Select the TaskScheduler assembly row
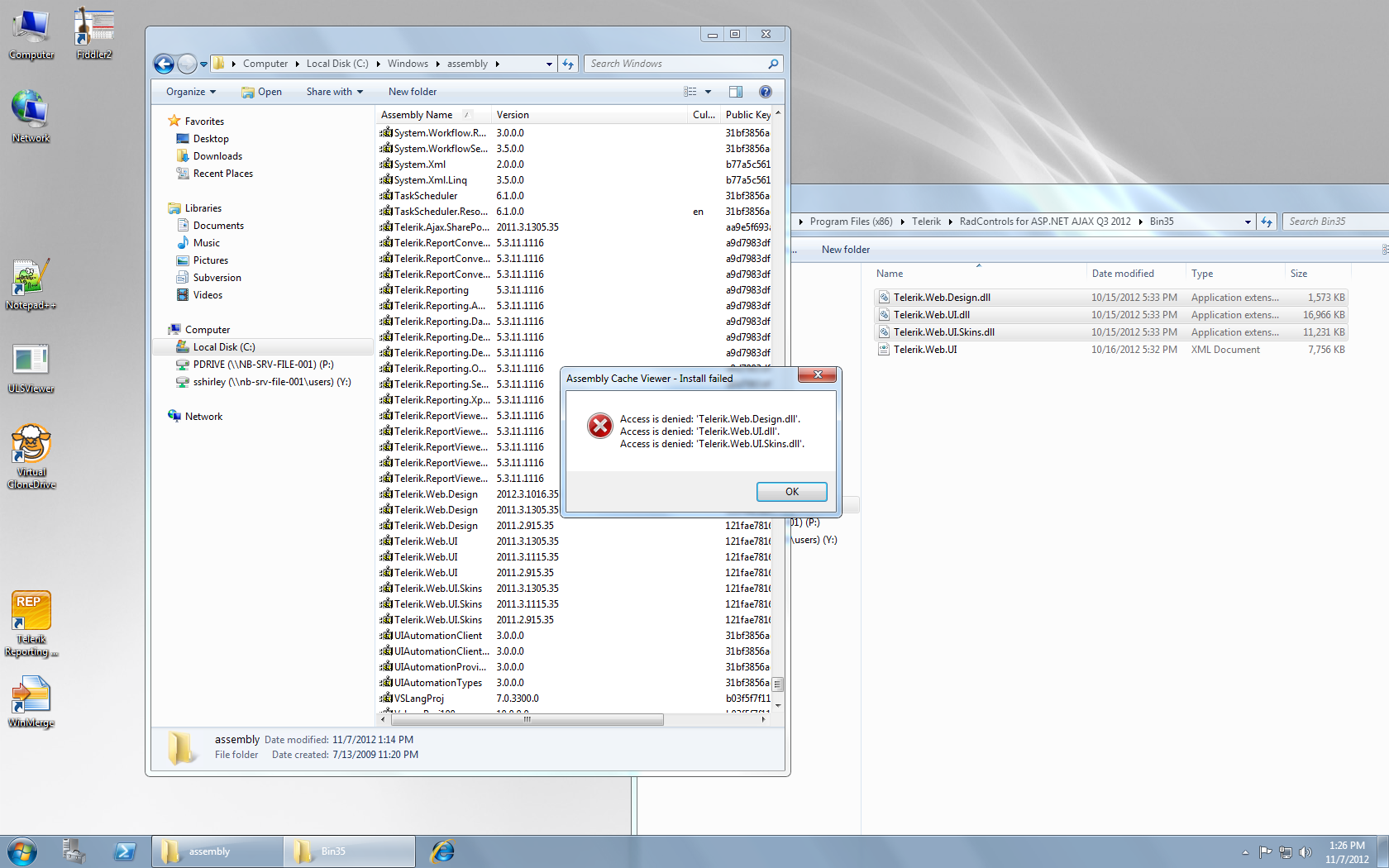1389x868 pixels. [575, 196]
